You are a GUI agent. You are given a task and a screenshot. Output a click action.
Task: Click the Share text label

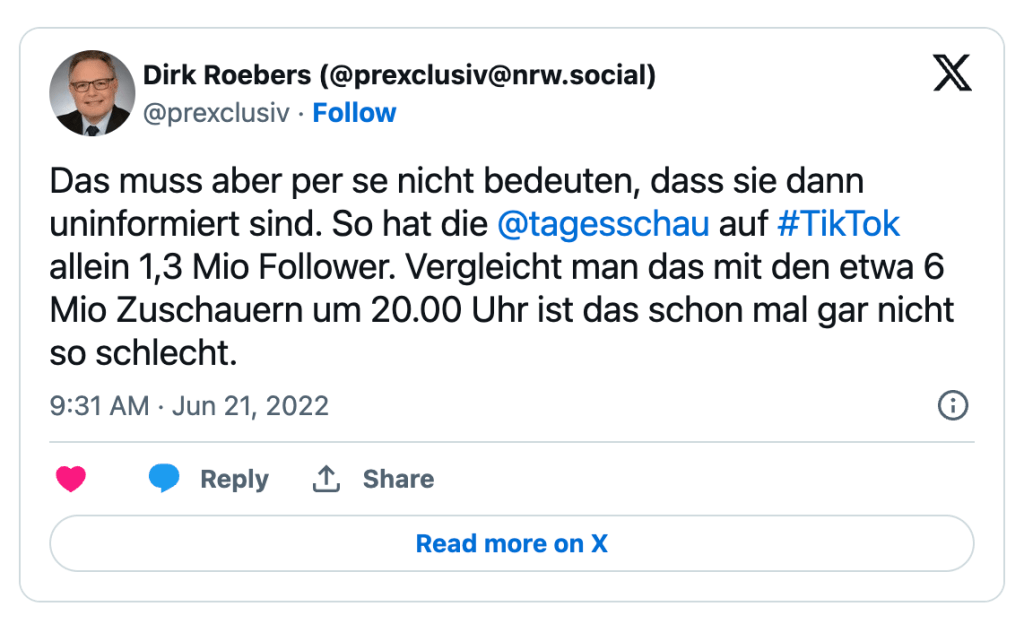coord(398,480)
